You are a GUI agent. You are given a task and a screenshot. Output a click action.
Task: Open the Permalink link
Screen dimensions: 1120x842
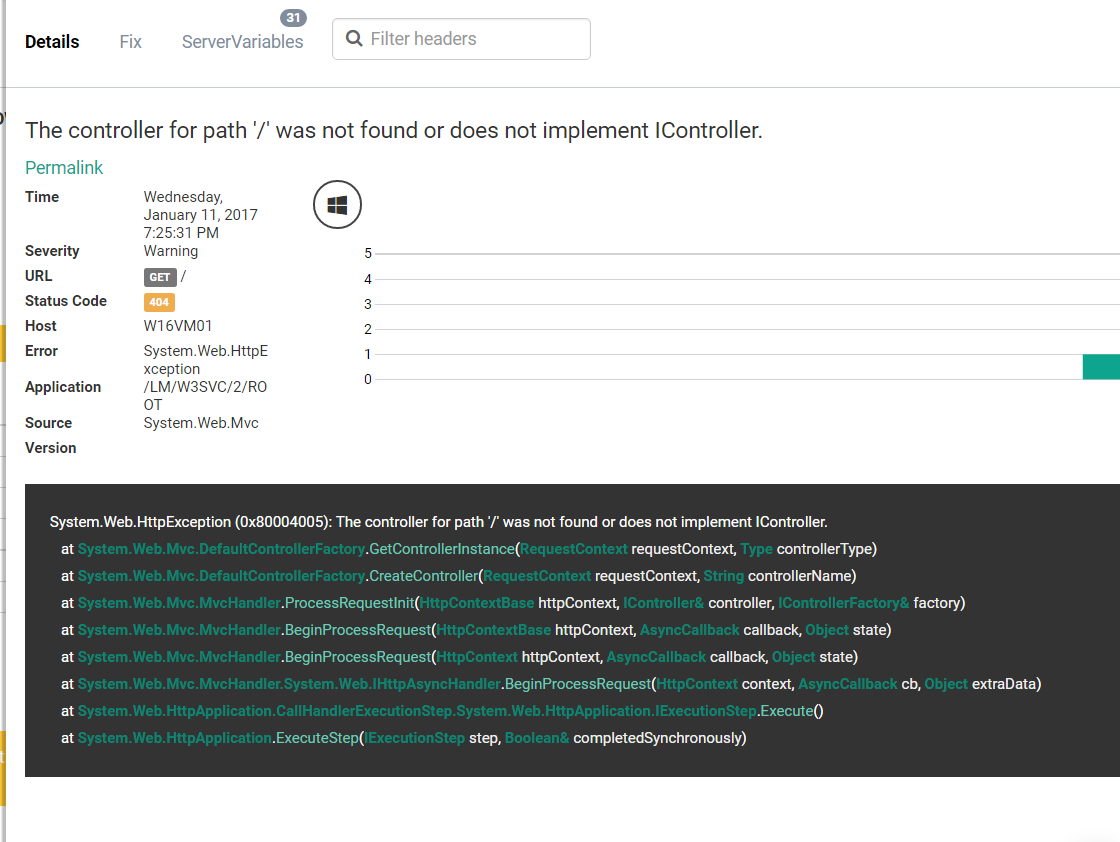pos(64,168)
